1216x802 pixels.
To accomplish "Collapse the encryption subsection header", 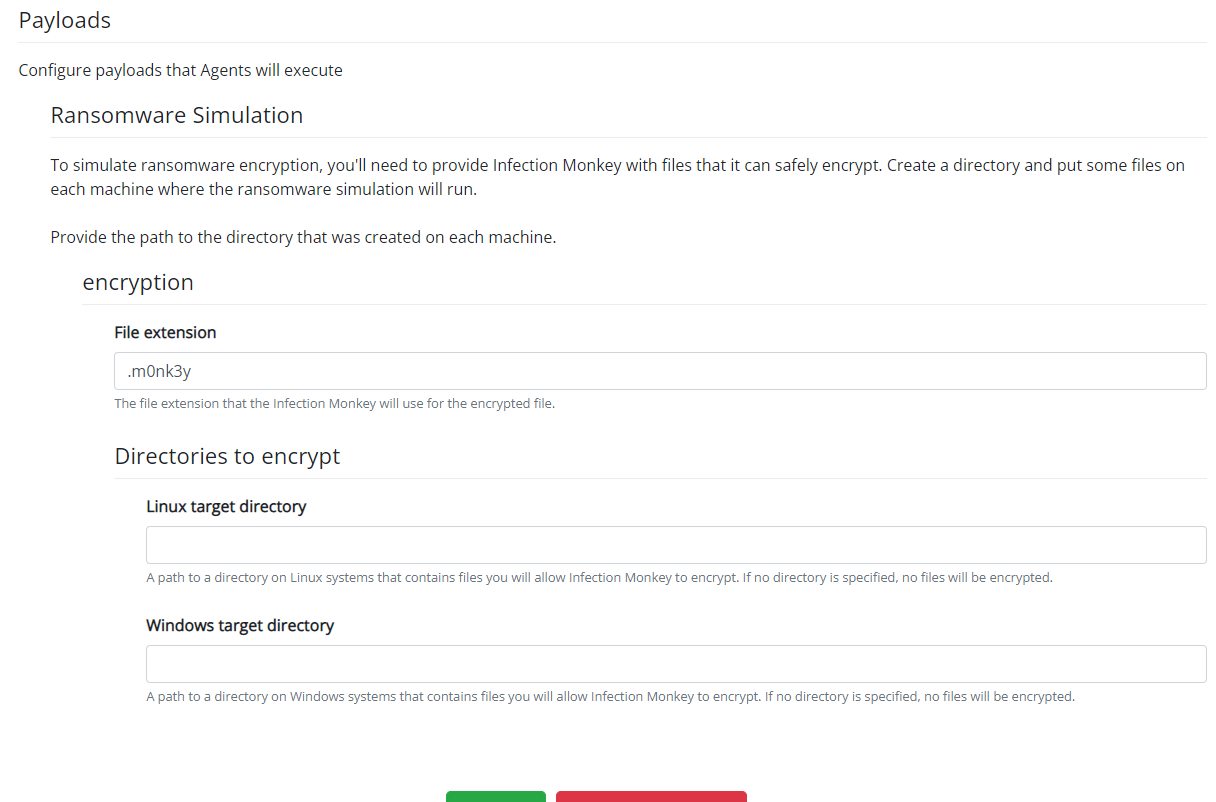I will click(x=138, y=282).
